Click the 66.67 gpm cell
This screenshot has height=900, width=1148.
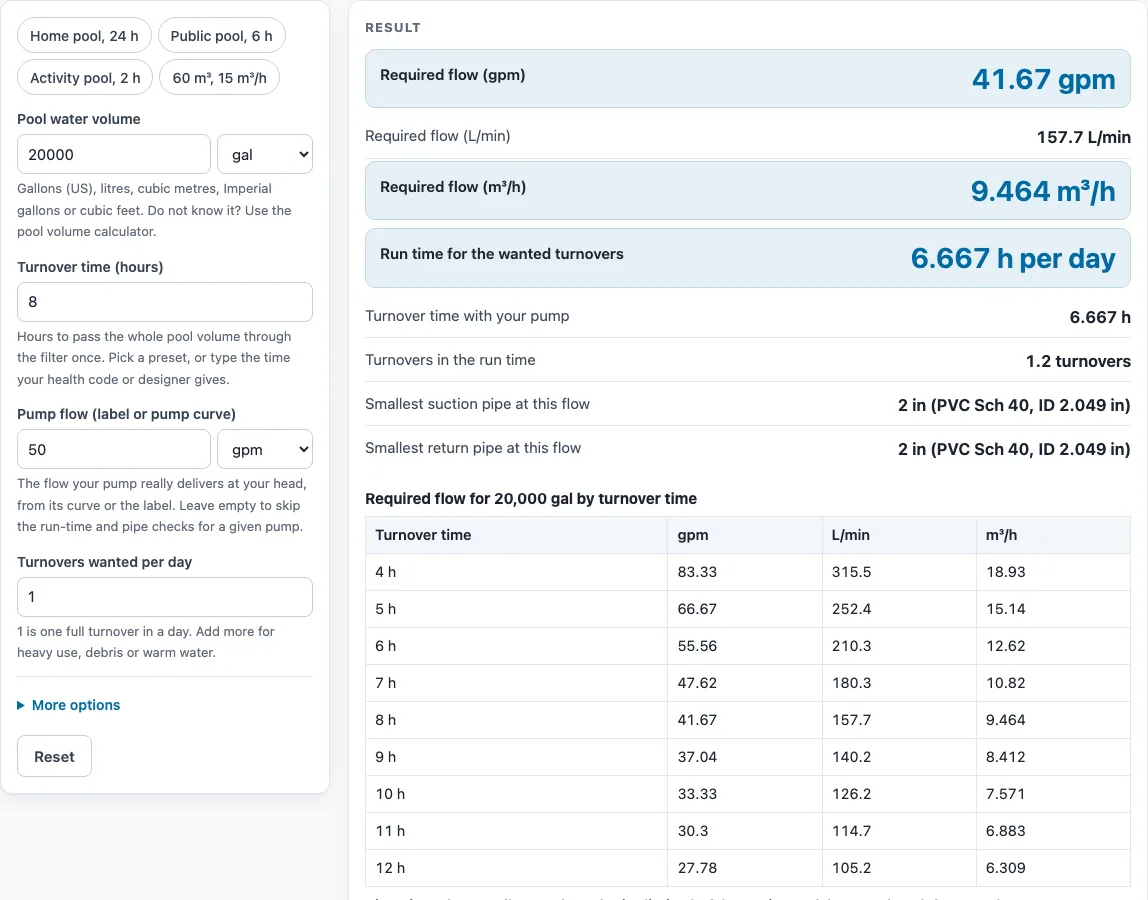(745, 609)
